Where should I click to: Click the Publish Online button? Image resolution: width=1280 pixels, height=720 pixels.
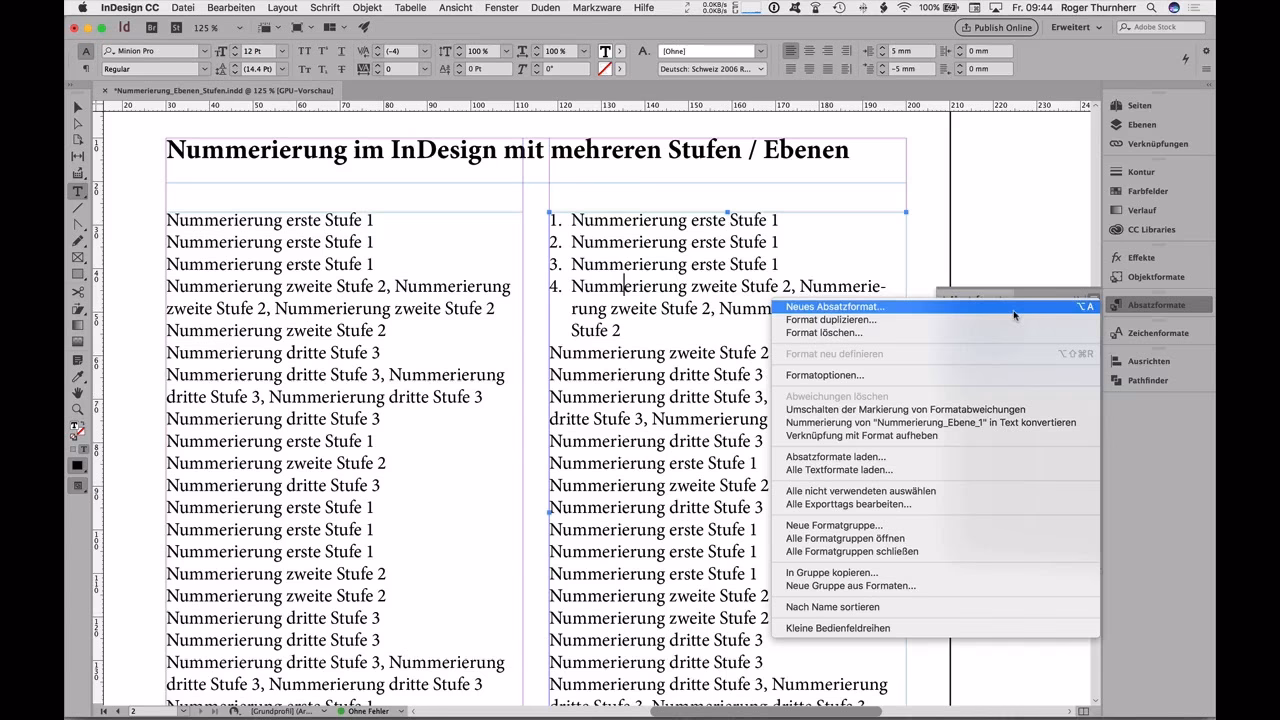tap(996, 27)
